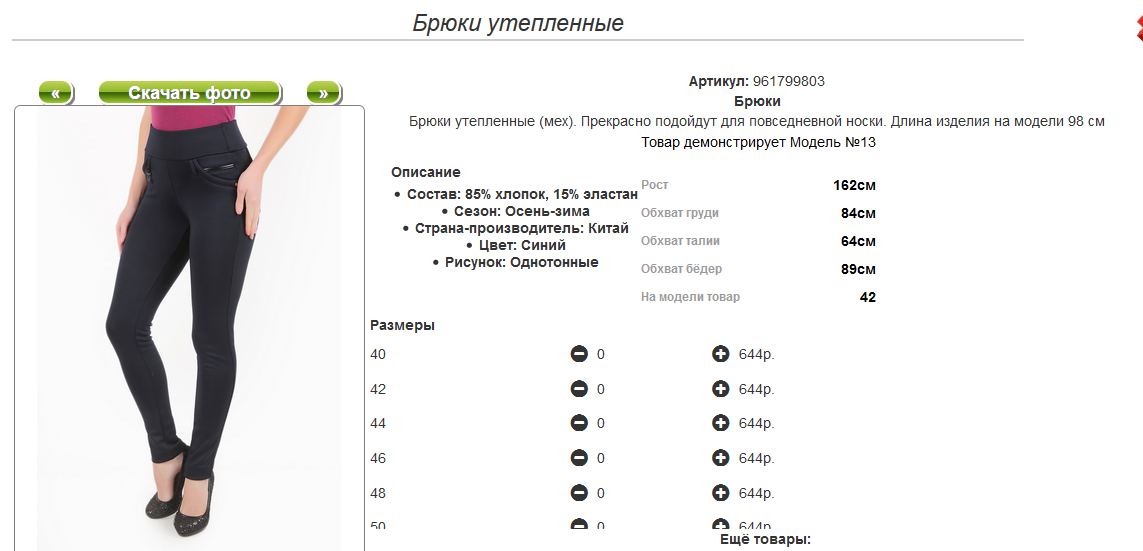Click the Сезон: Осень-зима line
1143x551 pixels.
pos(522,211)
